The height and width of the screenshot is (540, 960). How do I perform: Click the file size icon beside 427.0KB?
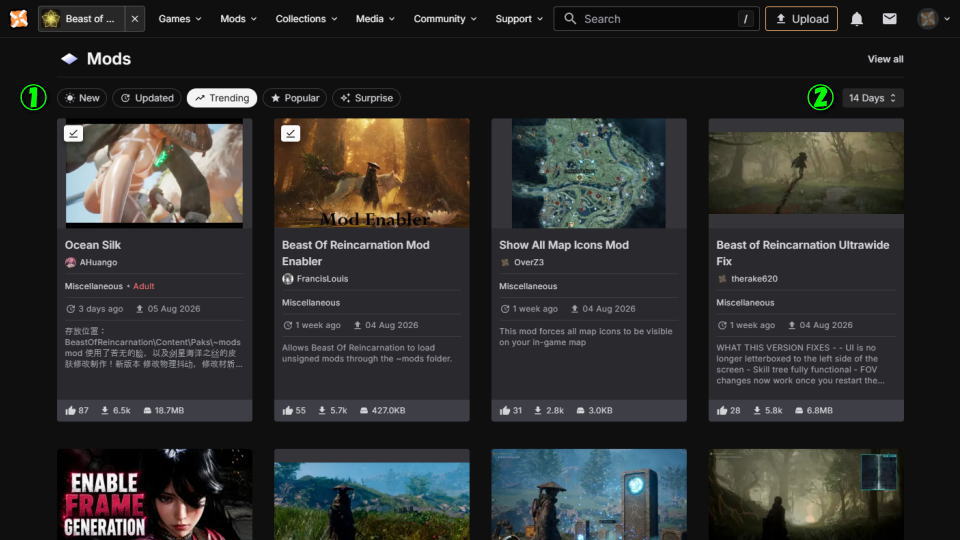(364, 410)
